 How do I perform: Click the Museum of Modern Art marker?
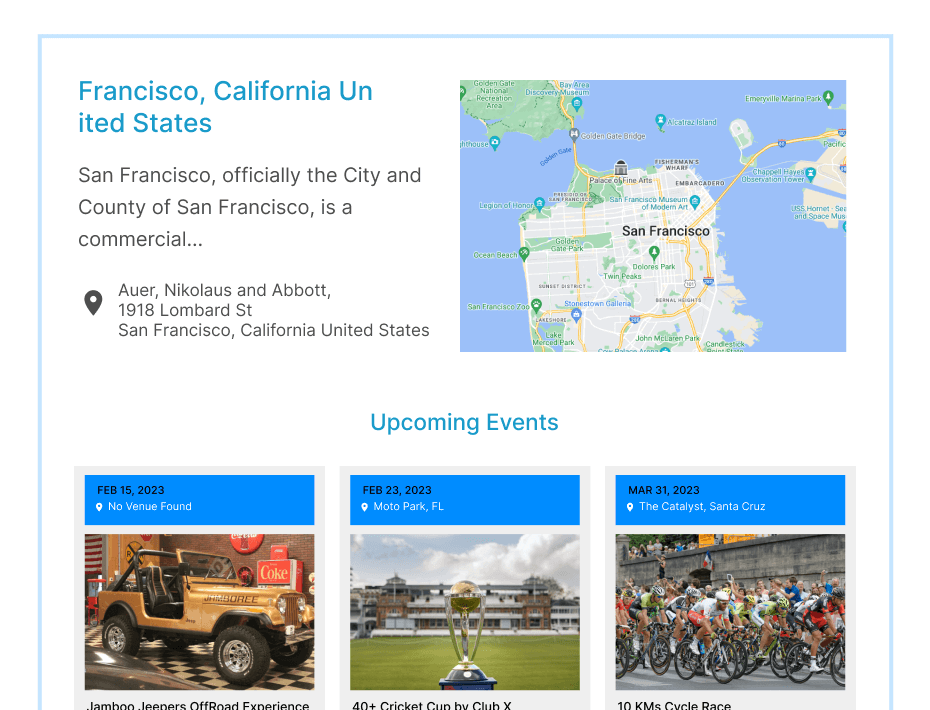point(695,201)
